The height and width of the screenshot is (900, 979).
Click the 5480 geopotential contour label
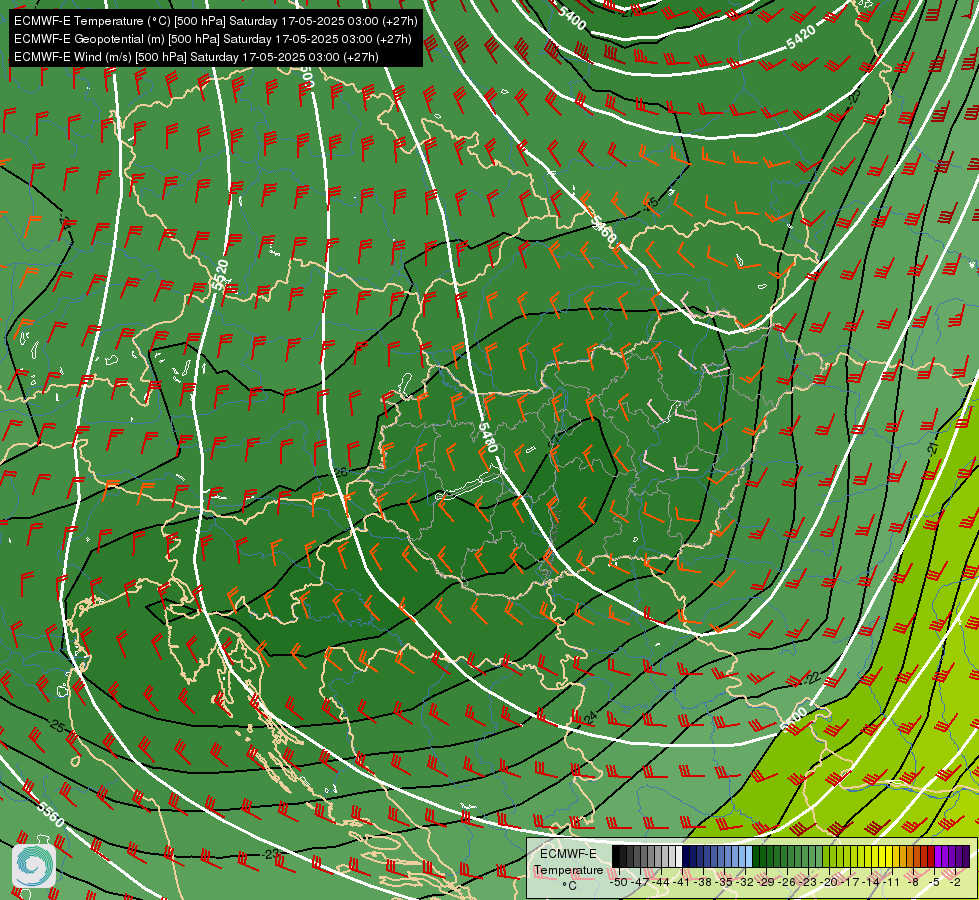pyautogui.click(x=488, y=438)
